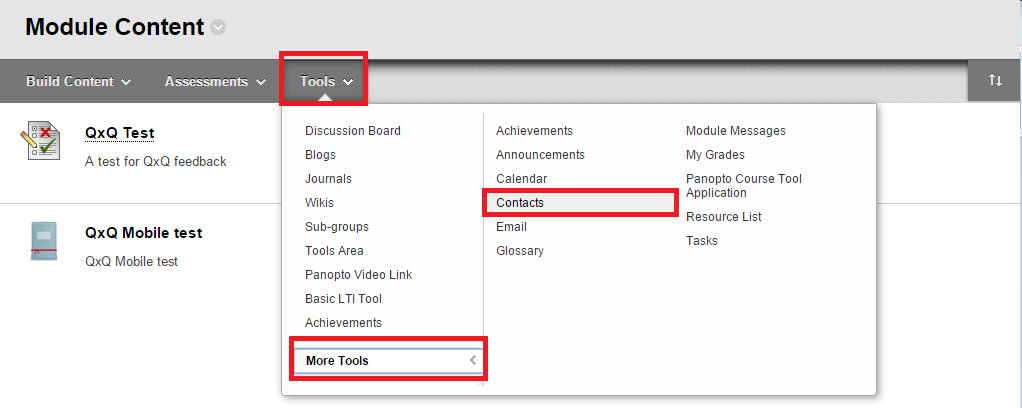Choose Panopto Course Tool Application

(744, 186)
